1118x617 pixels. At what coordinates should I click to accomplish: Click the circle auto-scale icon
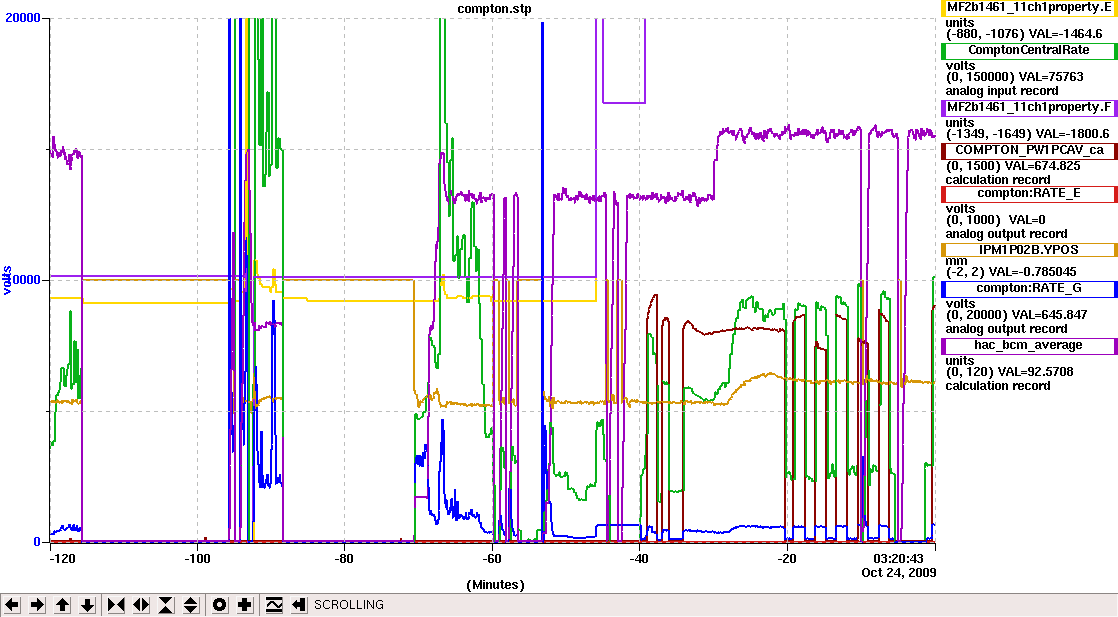pos(220,605)
